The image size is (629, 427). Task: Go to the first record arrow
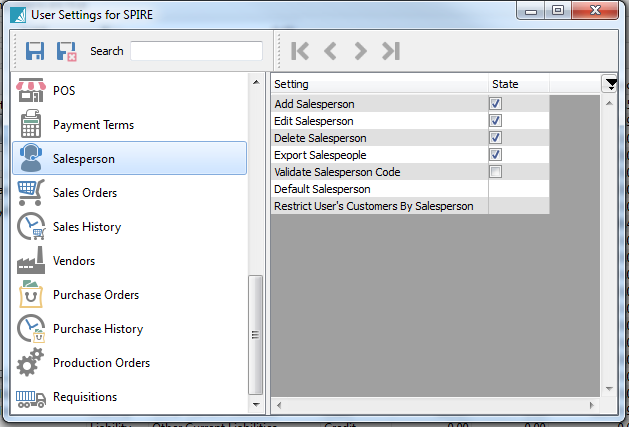[x=300, y=51]
